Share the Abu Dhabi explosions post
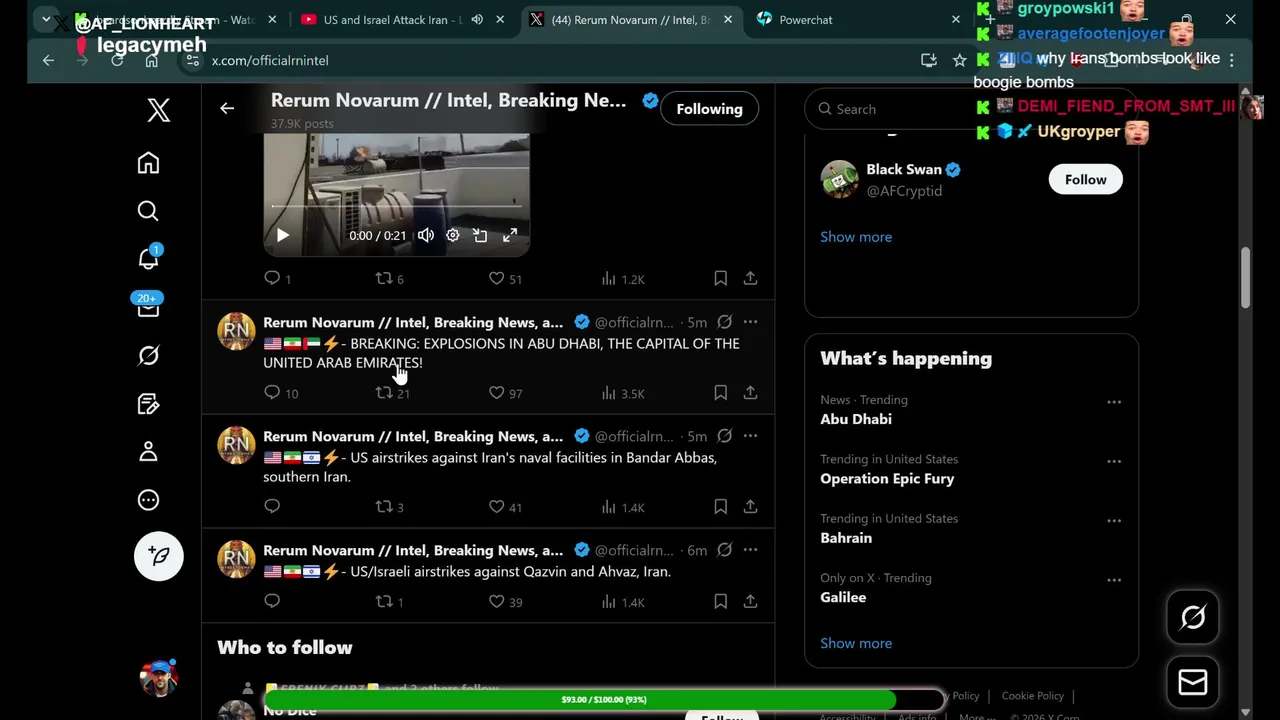Viewport: 1280px width, 720px height. pyautogui.click(x=750, y=393)
